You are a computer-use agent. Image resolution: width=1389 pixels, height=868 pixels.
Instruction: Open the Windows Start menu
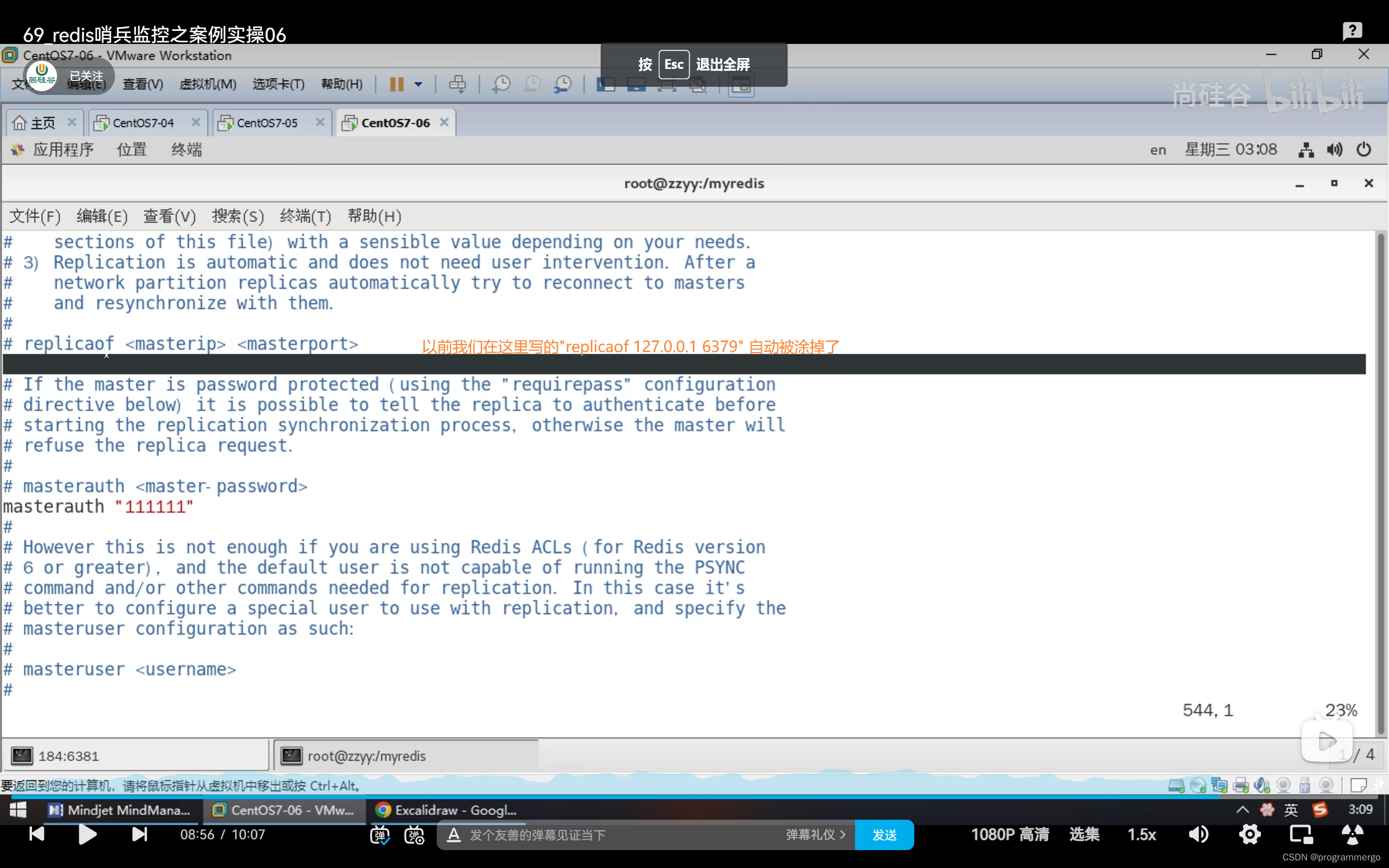(18, 810)
